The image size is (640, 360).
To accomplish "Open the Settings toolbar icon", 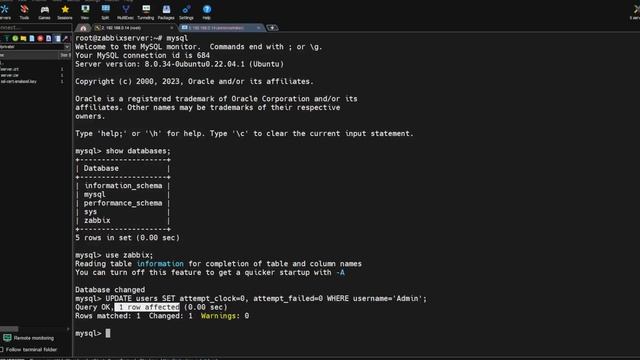I will point(186,12).
